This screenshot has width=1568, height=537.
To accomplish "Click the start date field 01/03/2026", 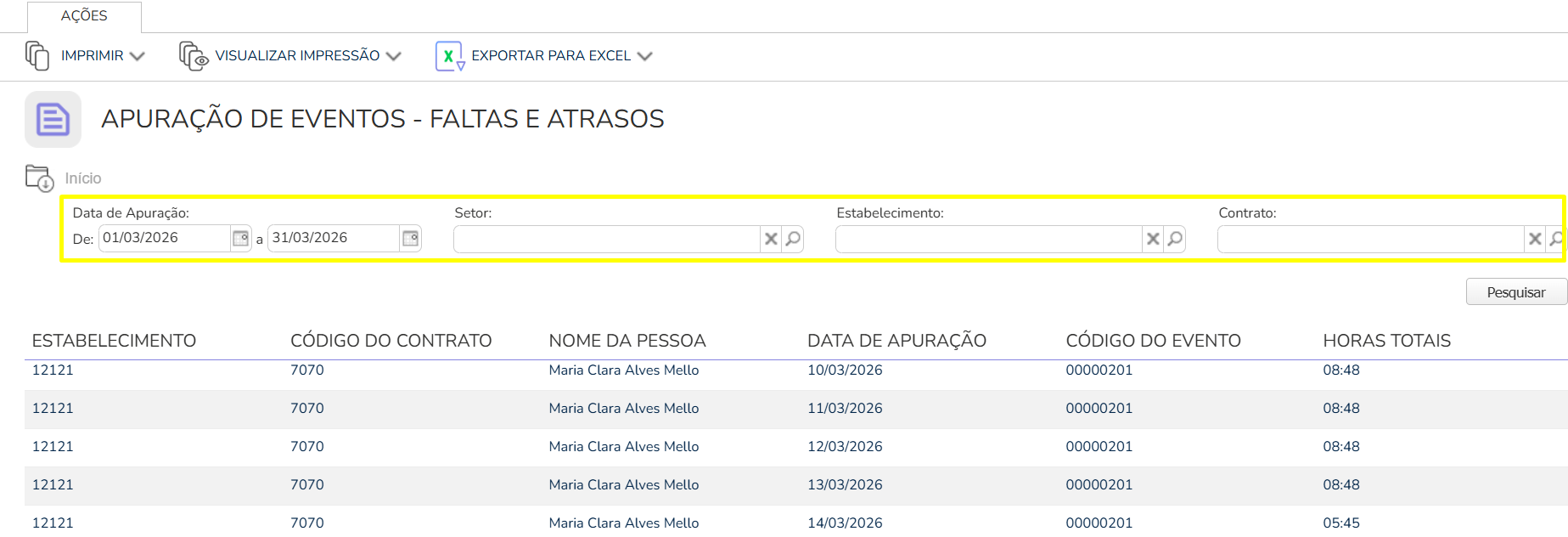I will coord(165,238).
